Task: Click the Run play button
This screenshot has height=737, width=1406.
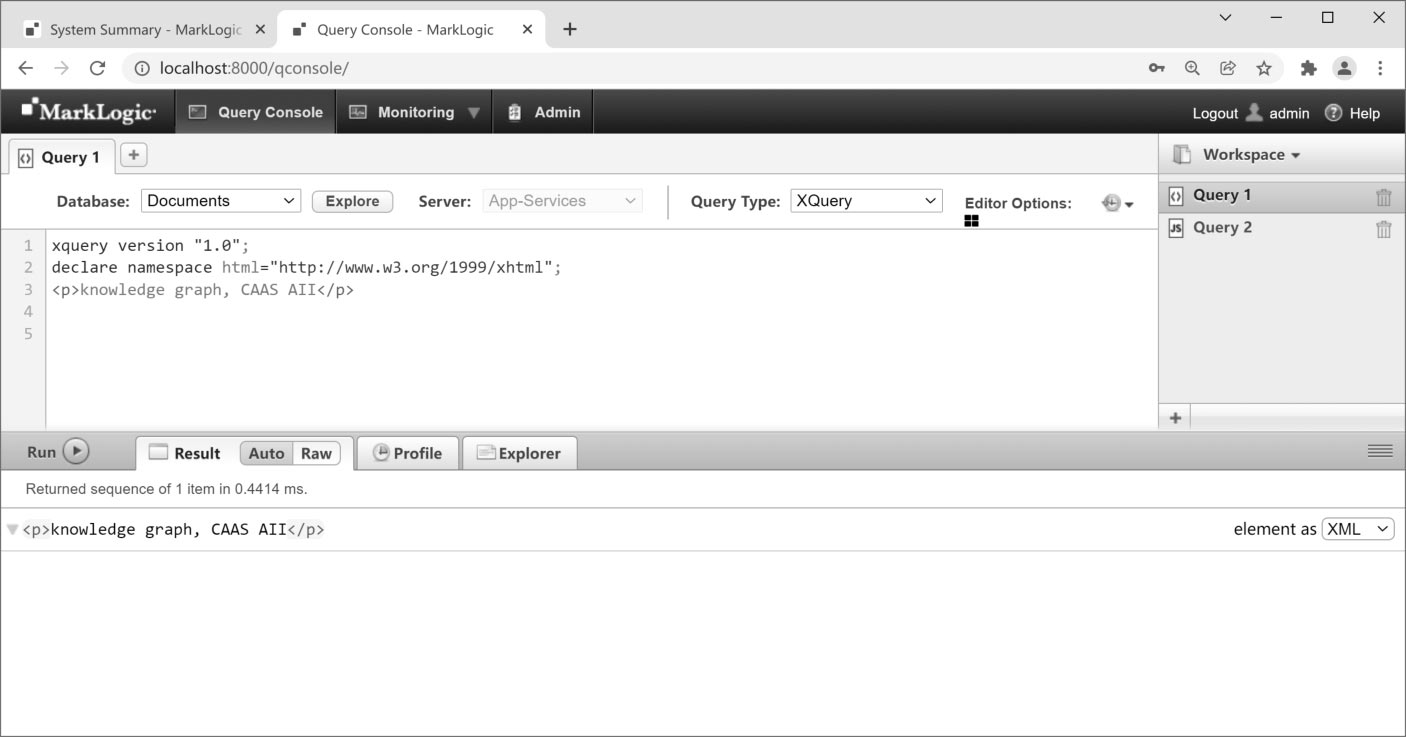Action: [x=76, y=452]
